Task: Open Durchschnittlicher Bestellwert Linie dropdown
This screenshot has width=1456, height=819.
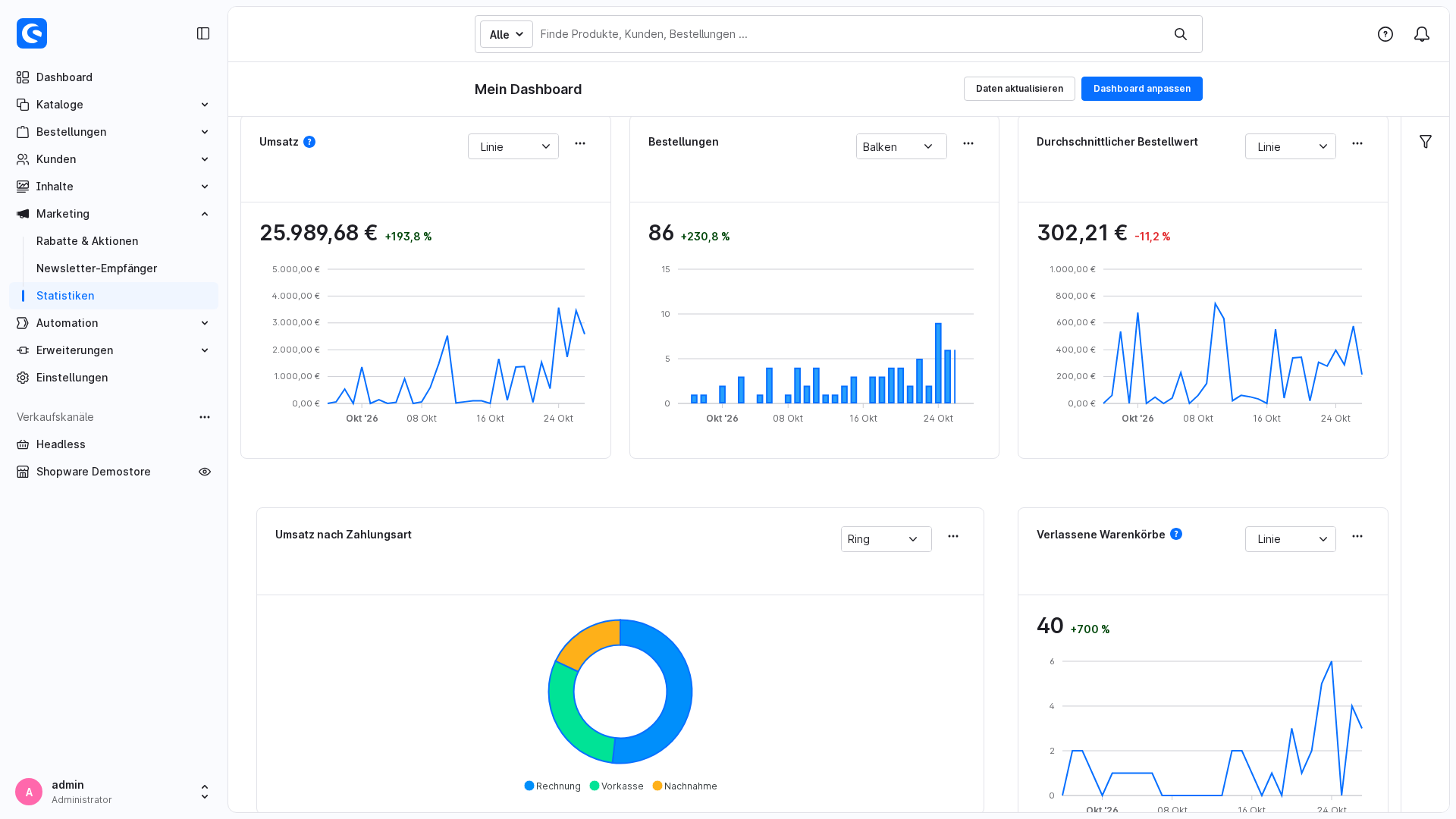Action: pos(1291,146)
